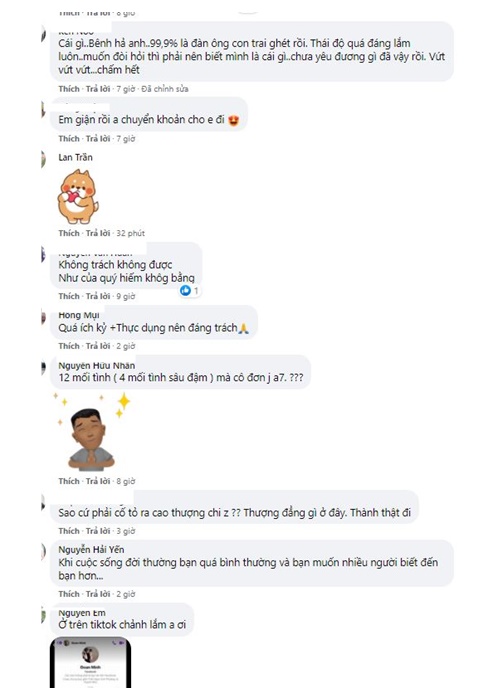Image resolution: width=491 pixels, height=700 pixels.
Task: Click the '32 phút' timestamp on Lan Trần's comment
Action: [x=130, y=233]
